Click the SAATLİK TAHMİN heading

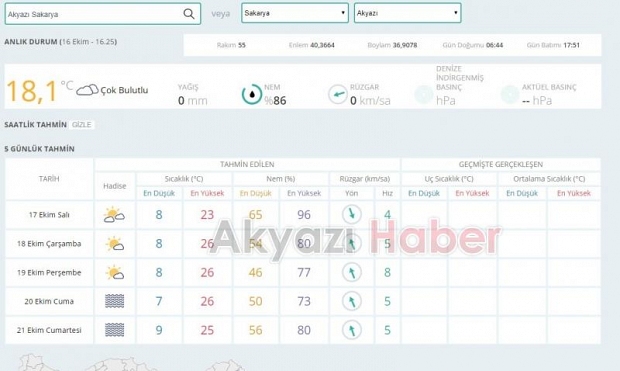tap(36, 125)
